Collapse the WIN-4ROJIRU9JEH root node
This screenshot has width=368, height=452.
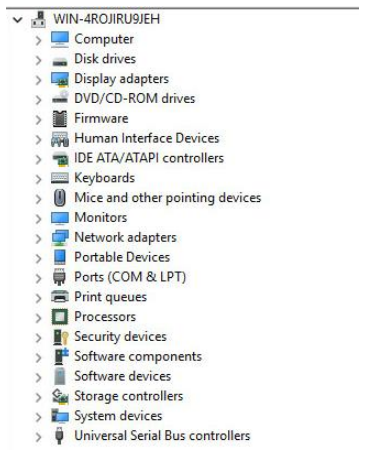17,20
